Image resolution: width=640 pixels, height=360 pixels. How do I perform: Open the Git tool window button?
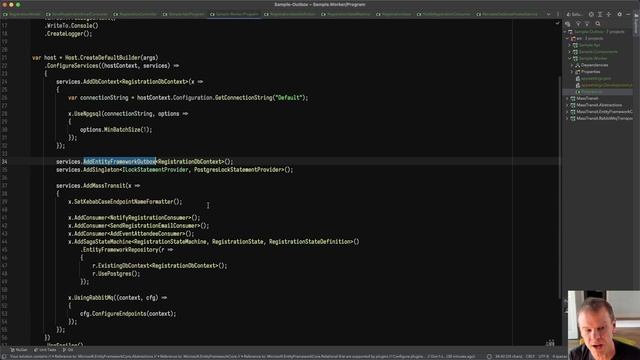tap(68, 350)
